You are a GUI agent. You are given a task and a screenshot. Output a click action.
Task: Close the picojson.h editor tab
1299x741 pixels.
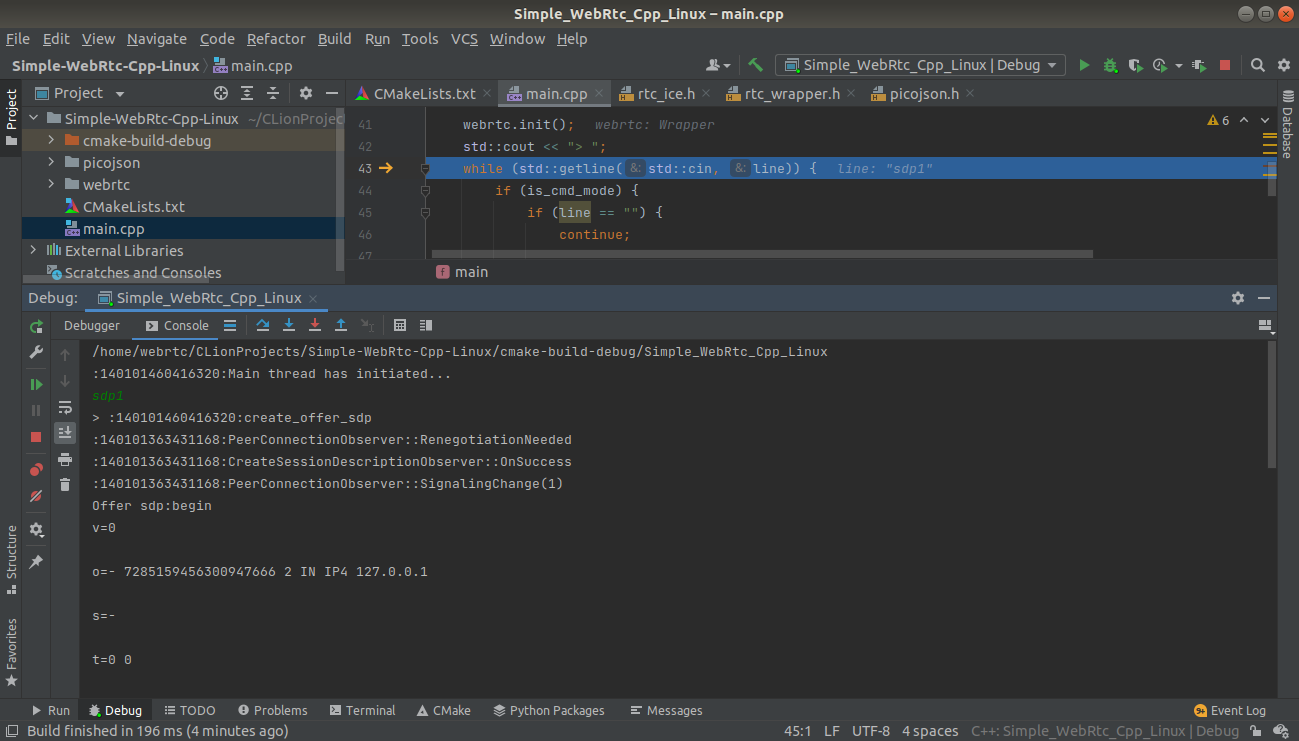tap(969, 94)
